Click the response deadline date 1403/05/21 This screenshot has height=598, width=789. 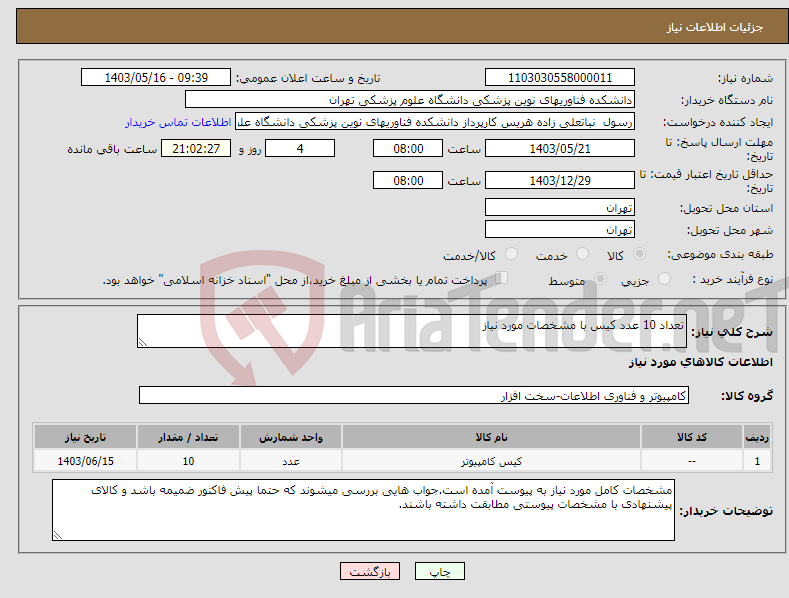point(560,148)
